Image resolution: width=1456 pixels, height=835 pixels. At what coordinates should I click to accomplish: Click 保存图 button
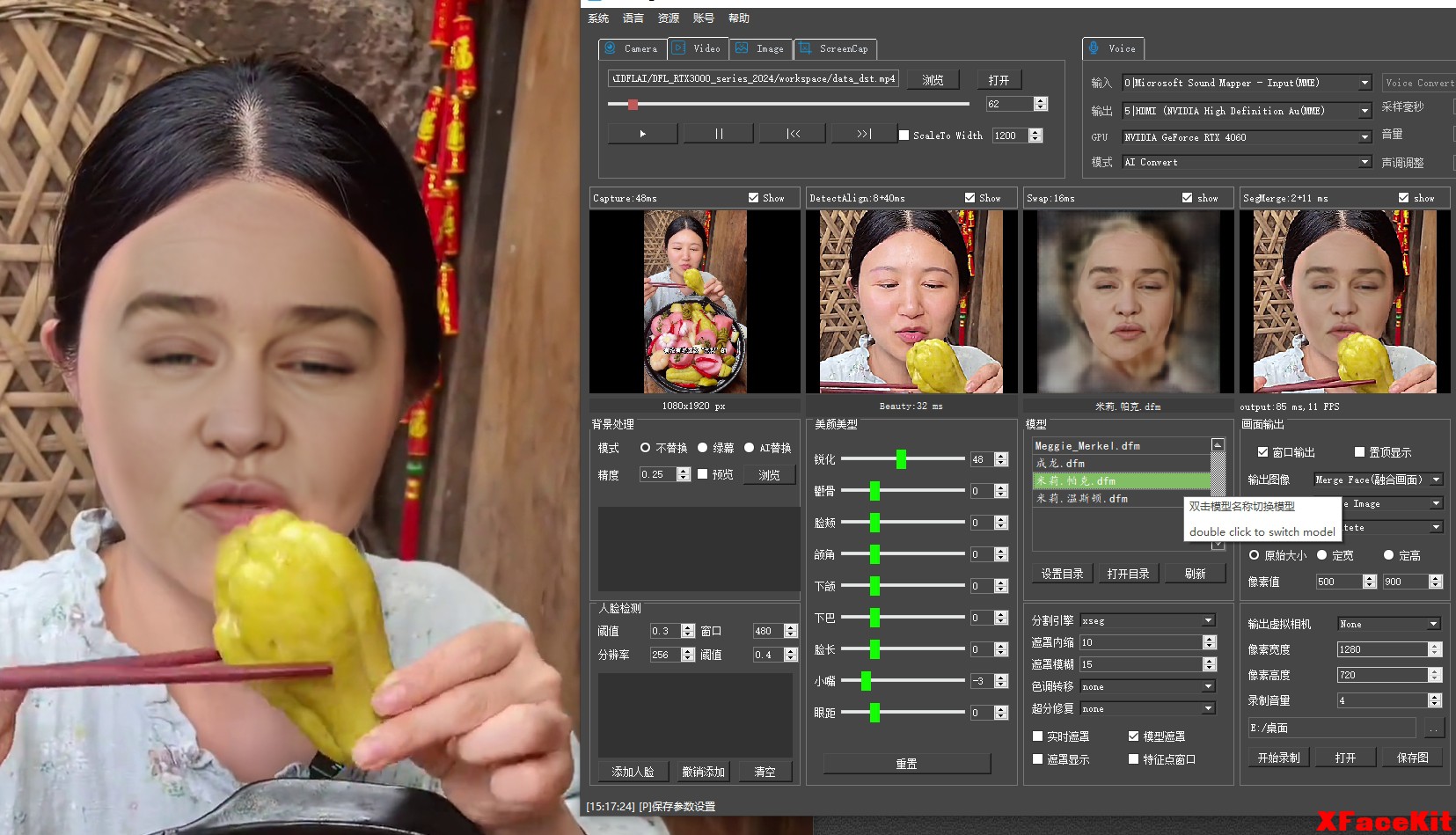click(x=1412, y=758)
